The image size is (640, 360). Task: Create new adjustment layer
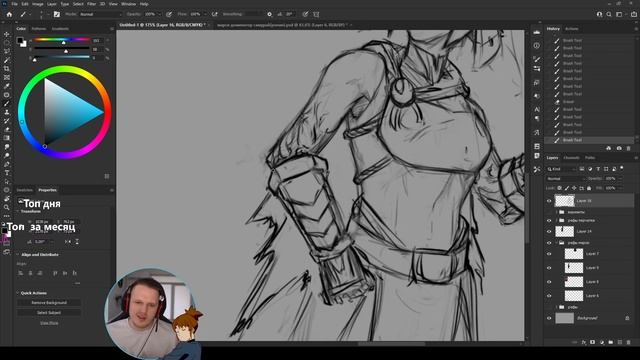pos(602,342)
